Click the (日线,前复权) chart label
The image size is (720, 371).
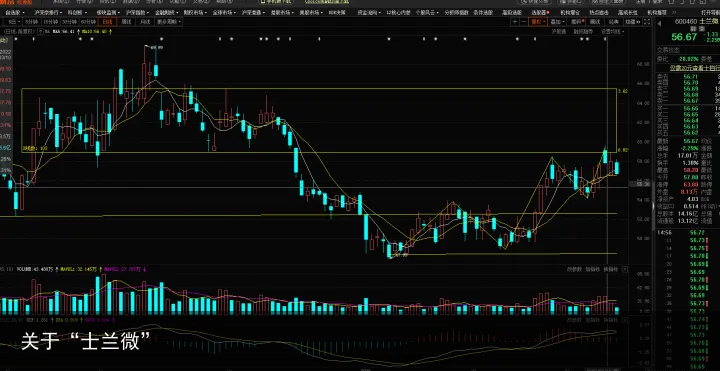[x=20, y=32]
